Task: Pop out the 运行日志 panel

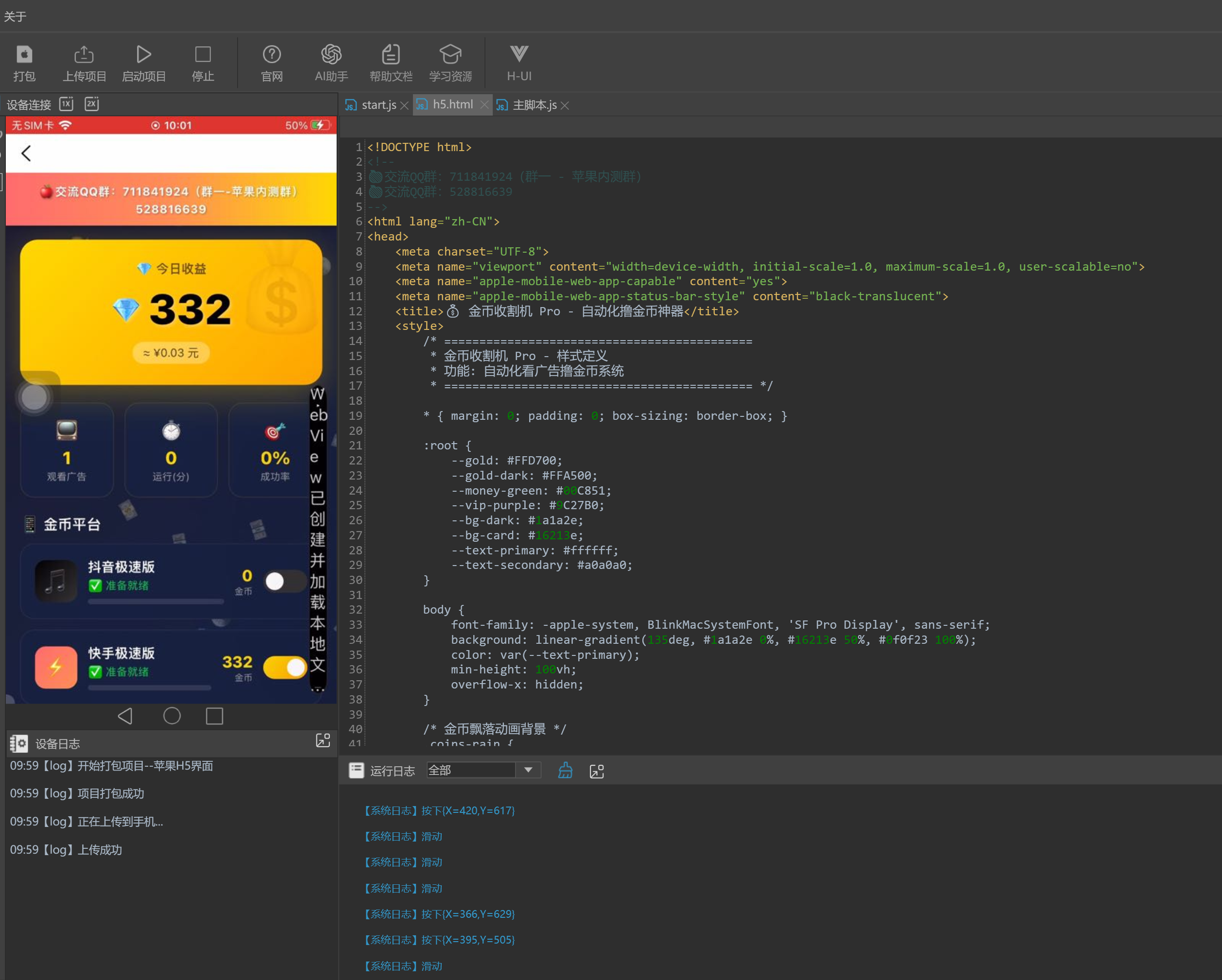Action: 597,771
